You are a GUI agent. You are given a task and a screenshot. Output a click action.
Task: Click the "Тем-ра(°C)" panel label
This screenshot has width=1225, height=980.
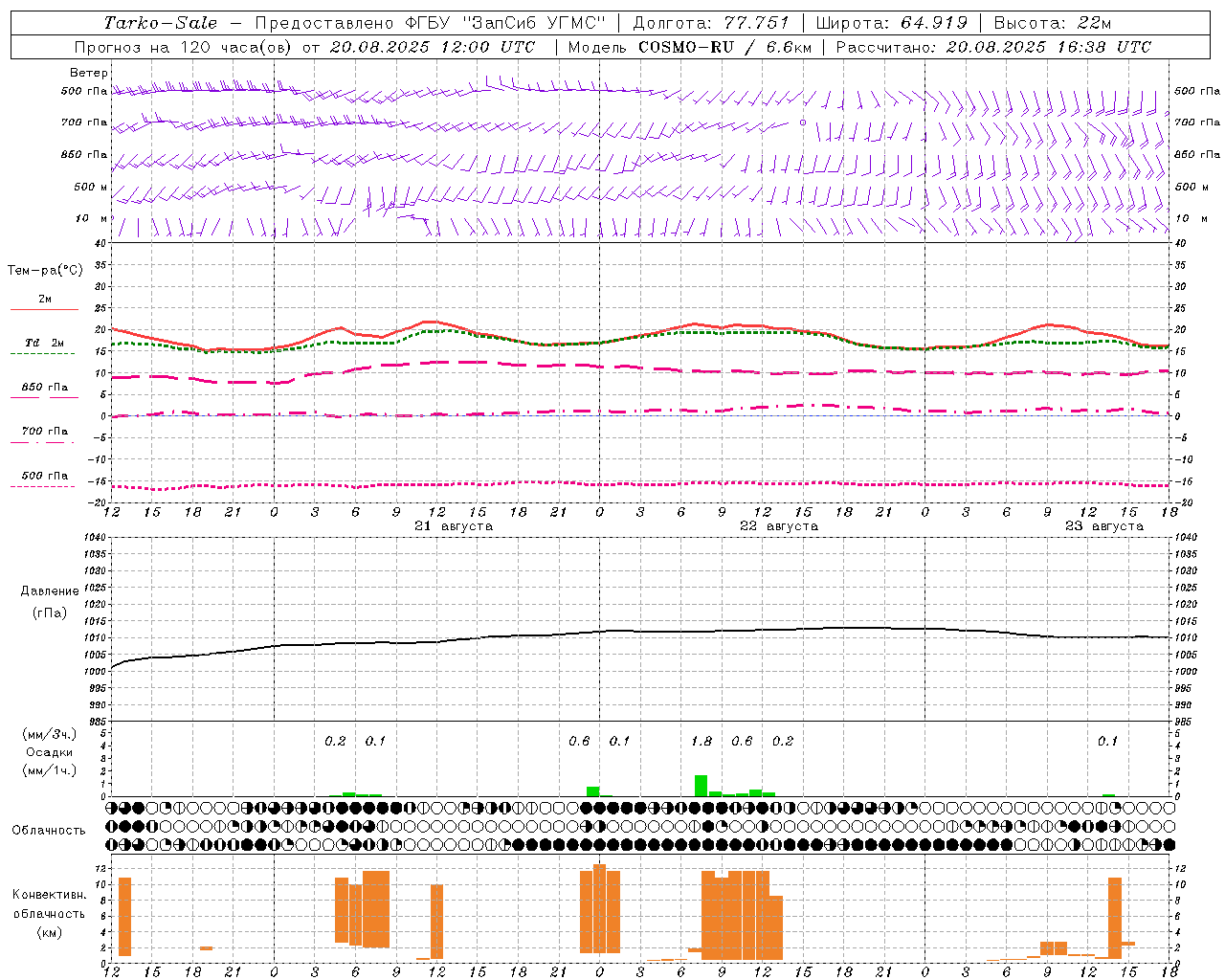pos(45,271)
